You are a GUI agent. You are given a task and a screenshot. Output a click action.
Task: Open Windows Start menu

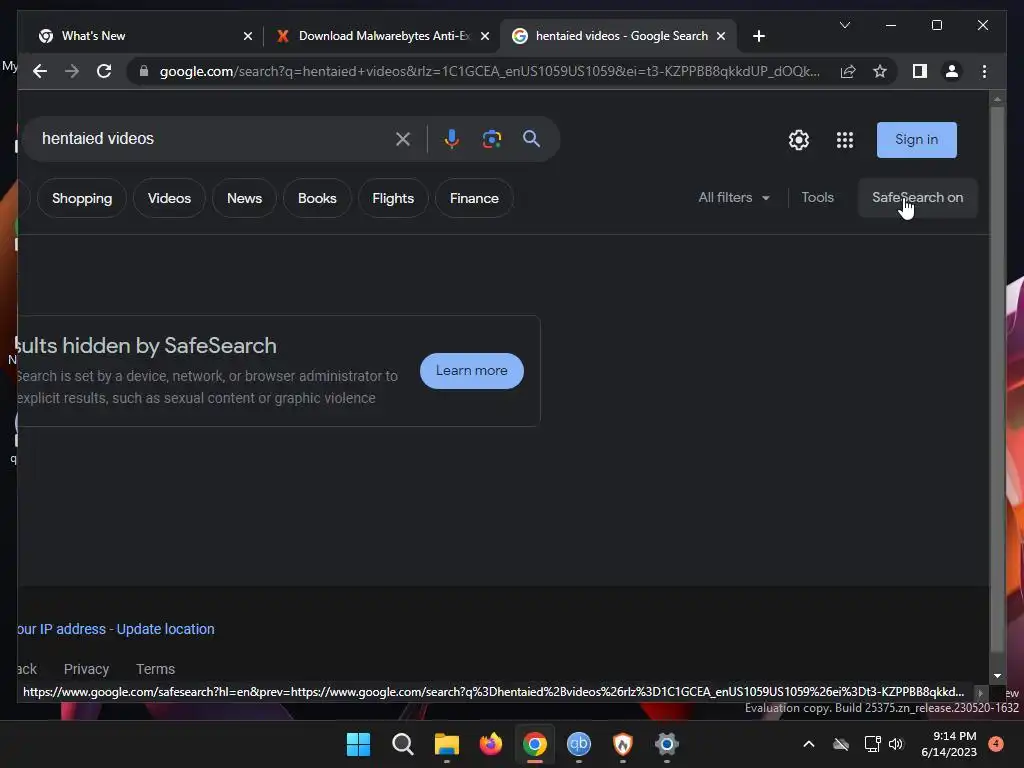358,744
